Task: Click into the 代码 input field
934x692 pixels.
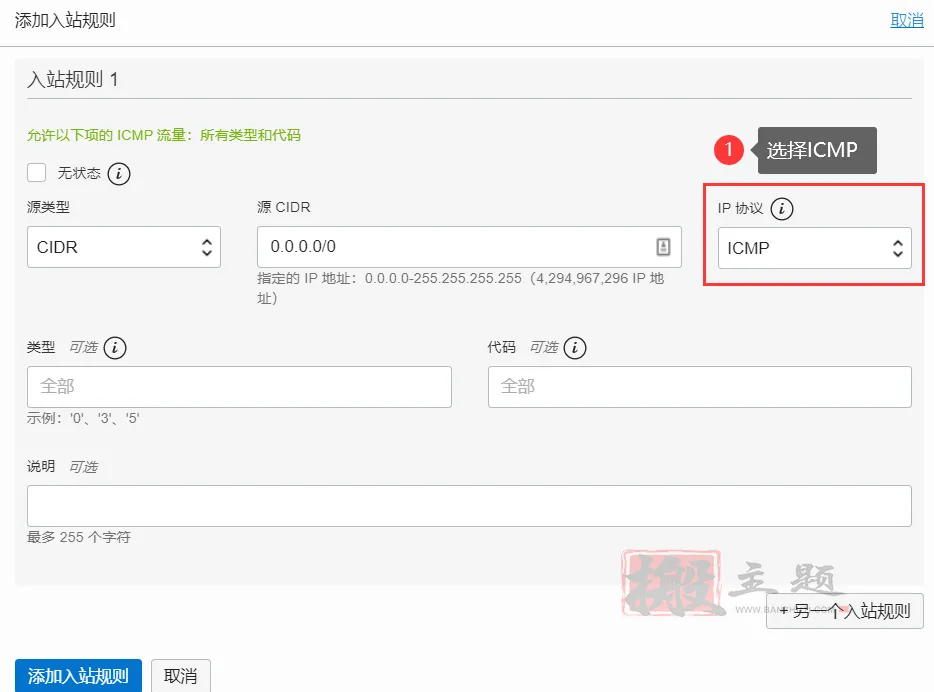Action: point(699,386)
